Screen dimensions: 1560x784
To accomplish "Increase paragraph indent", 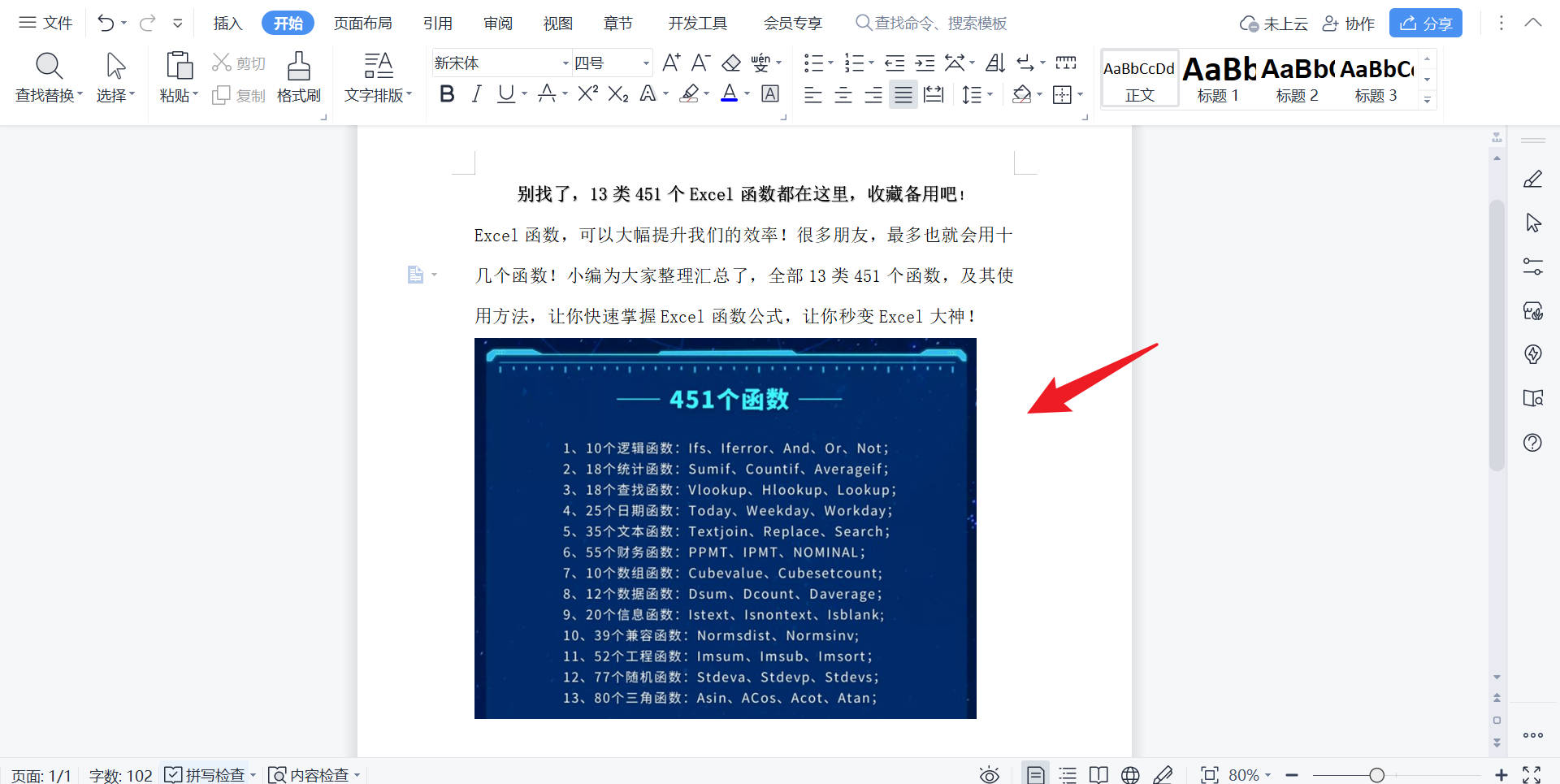I will click(x=925, y=63).
